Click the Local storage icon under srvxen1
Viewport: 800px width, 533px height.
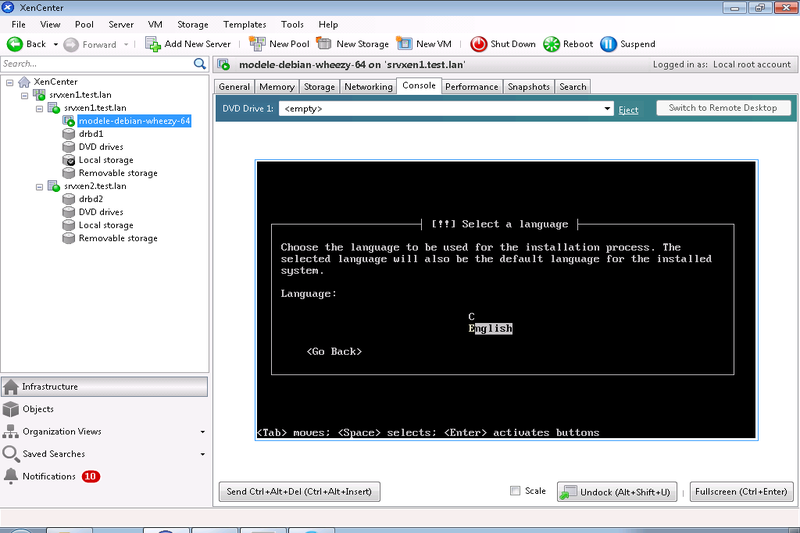69,160
